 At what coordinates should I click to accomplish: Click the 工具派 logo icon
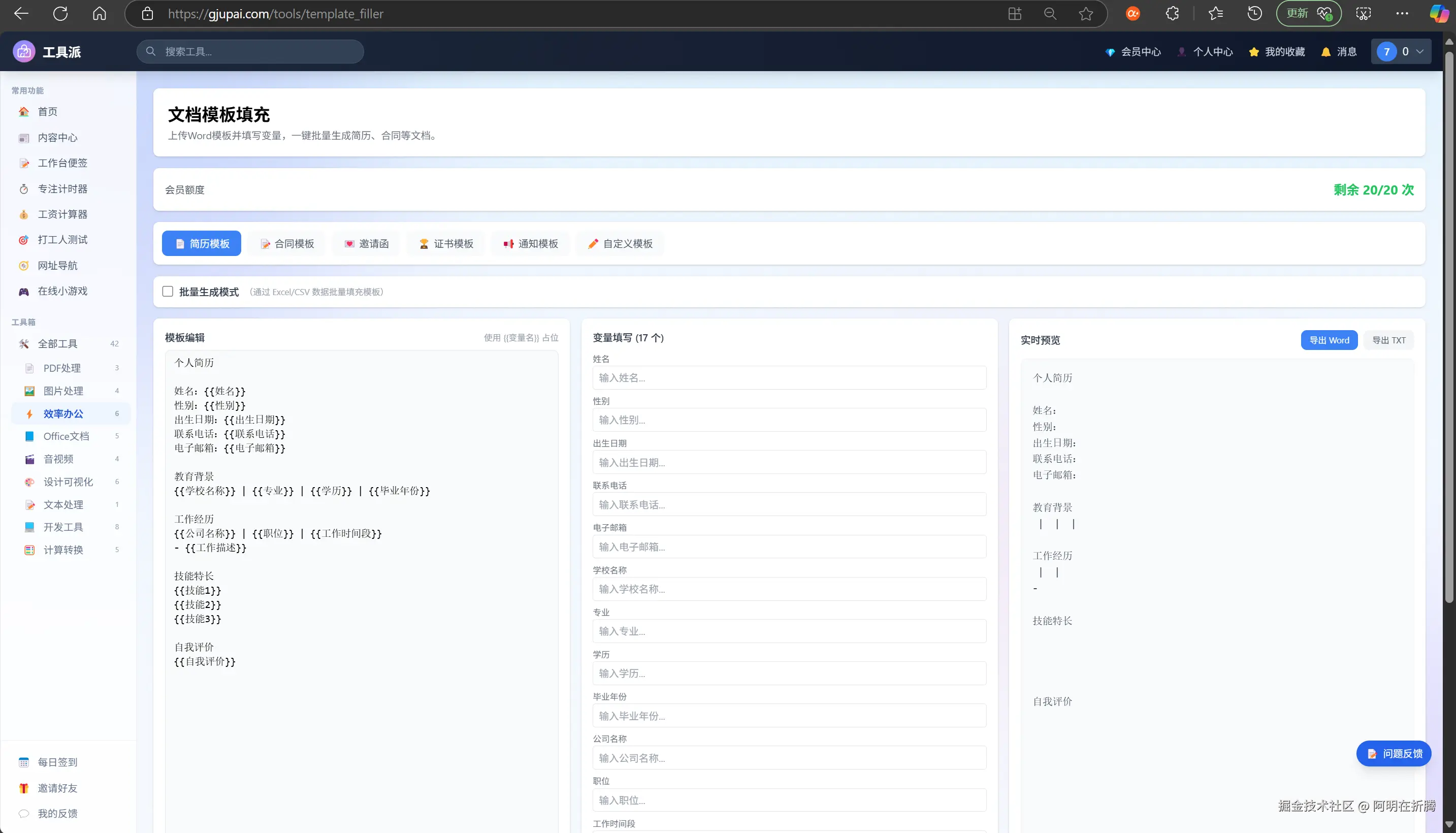pyautogui.click(x=24, y=51)
